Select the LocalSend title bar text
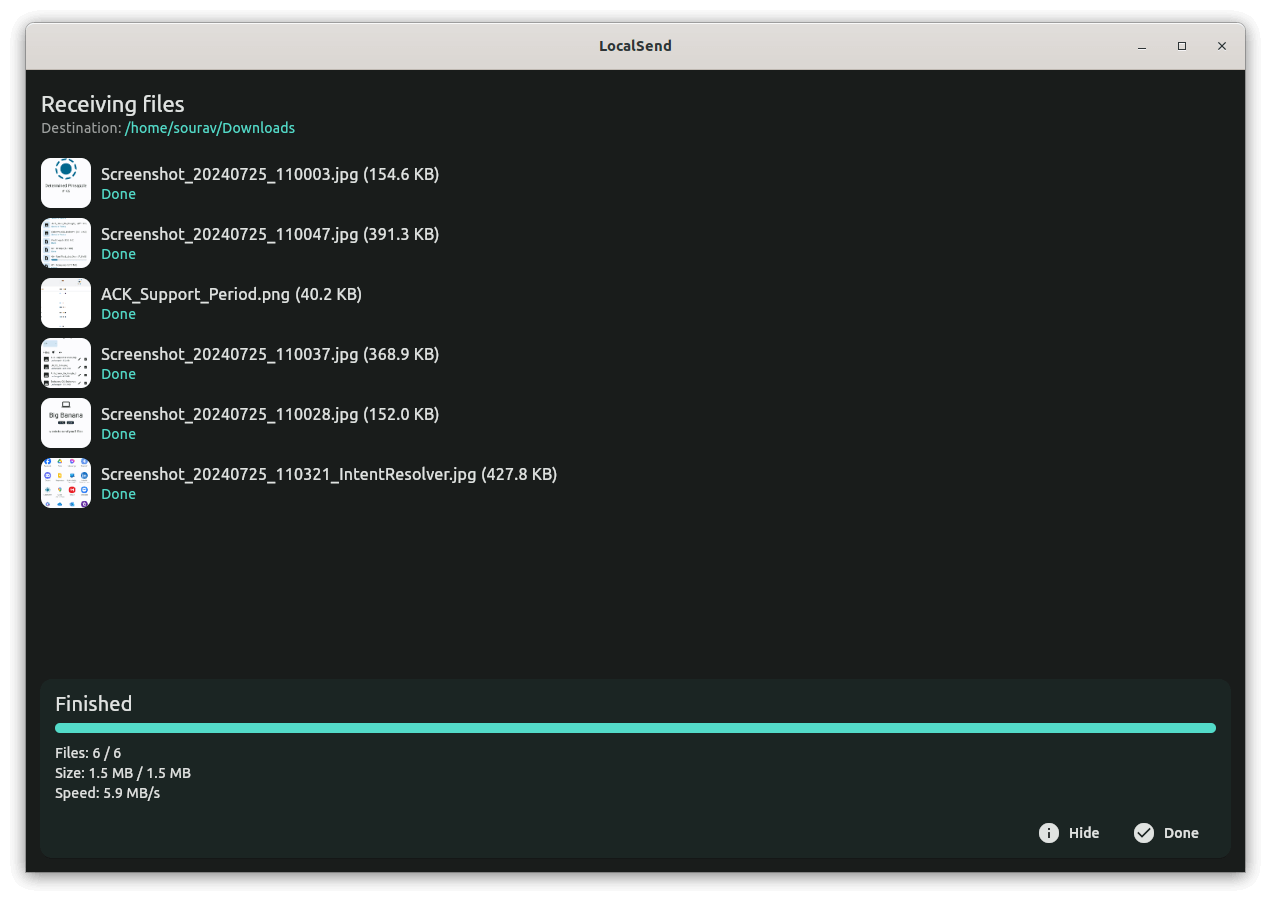The height and width of the screenshot is (901, 1271). pyautogui.click(x=635, y=45)
